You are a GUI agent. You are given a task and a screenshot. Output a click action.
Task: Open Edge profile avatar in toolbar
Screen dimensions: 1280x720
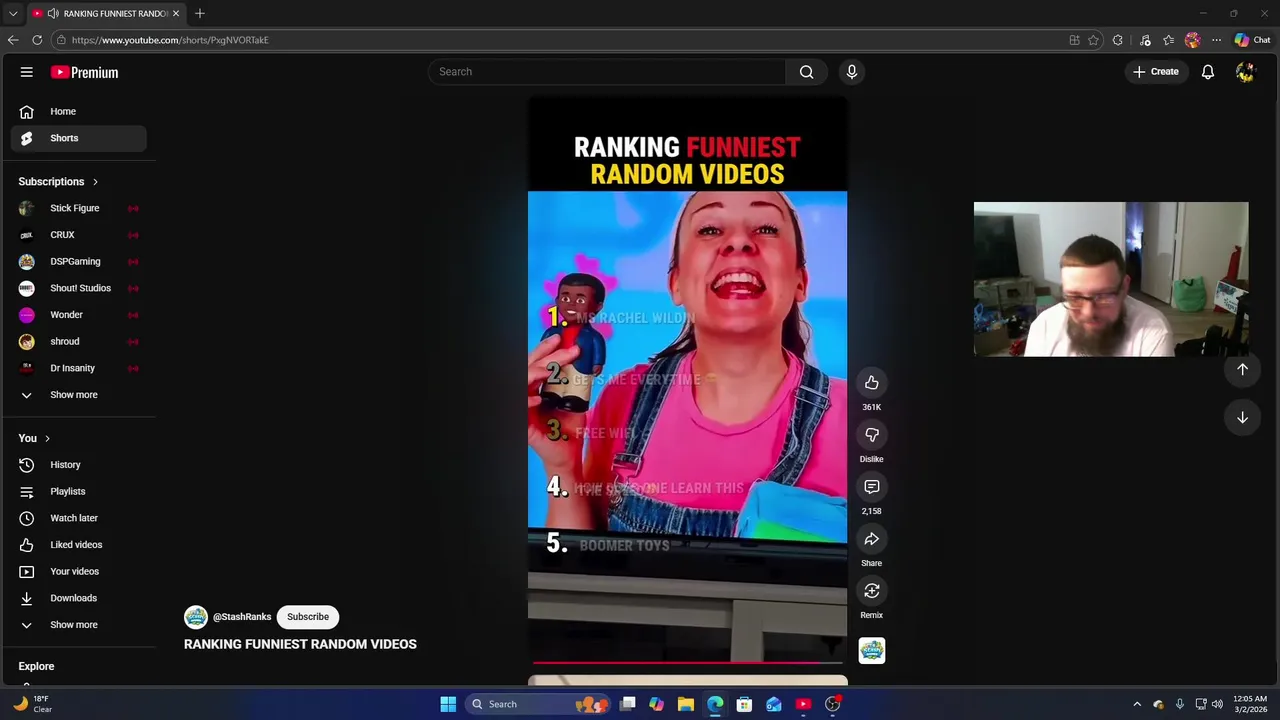coord(1192,40)
